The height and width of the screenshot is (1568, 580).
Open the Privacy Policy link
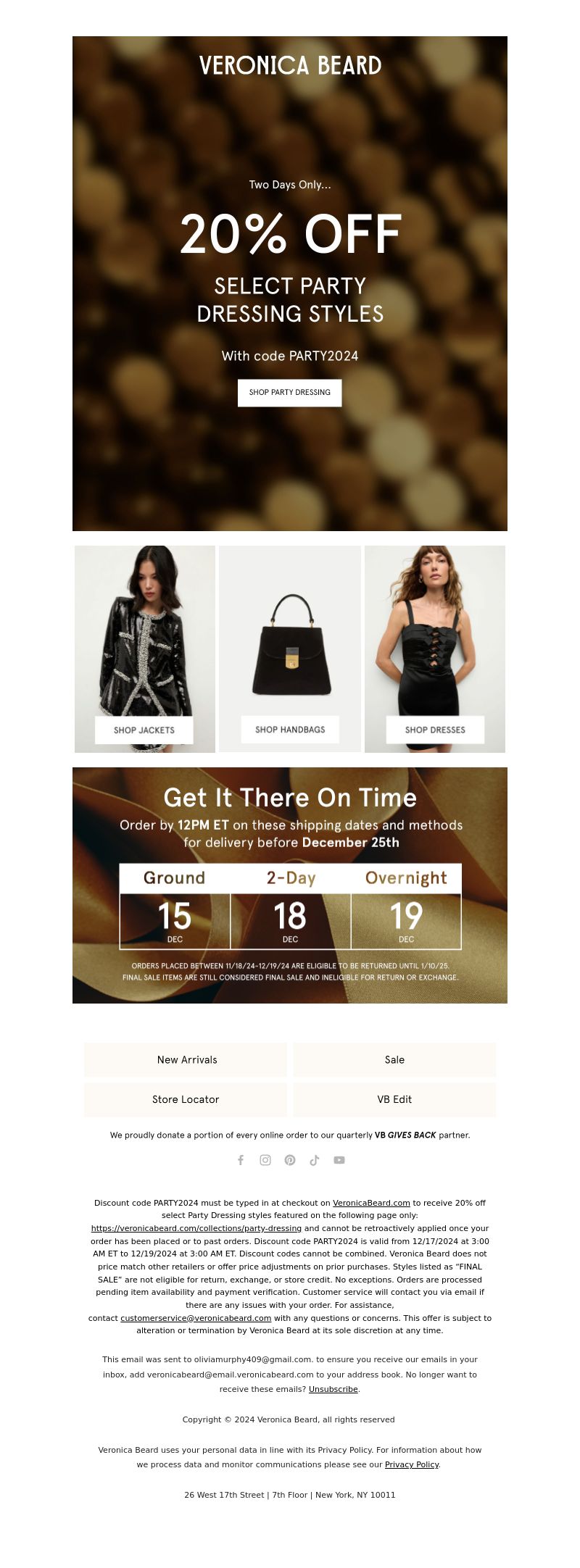tap(412, 1464)
